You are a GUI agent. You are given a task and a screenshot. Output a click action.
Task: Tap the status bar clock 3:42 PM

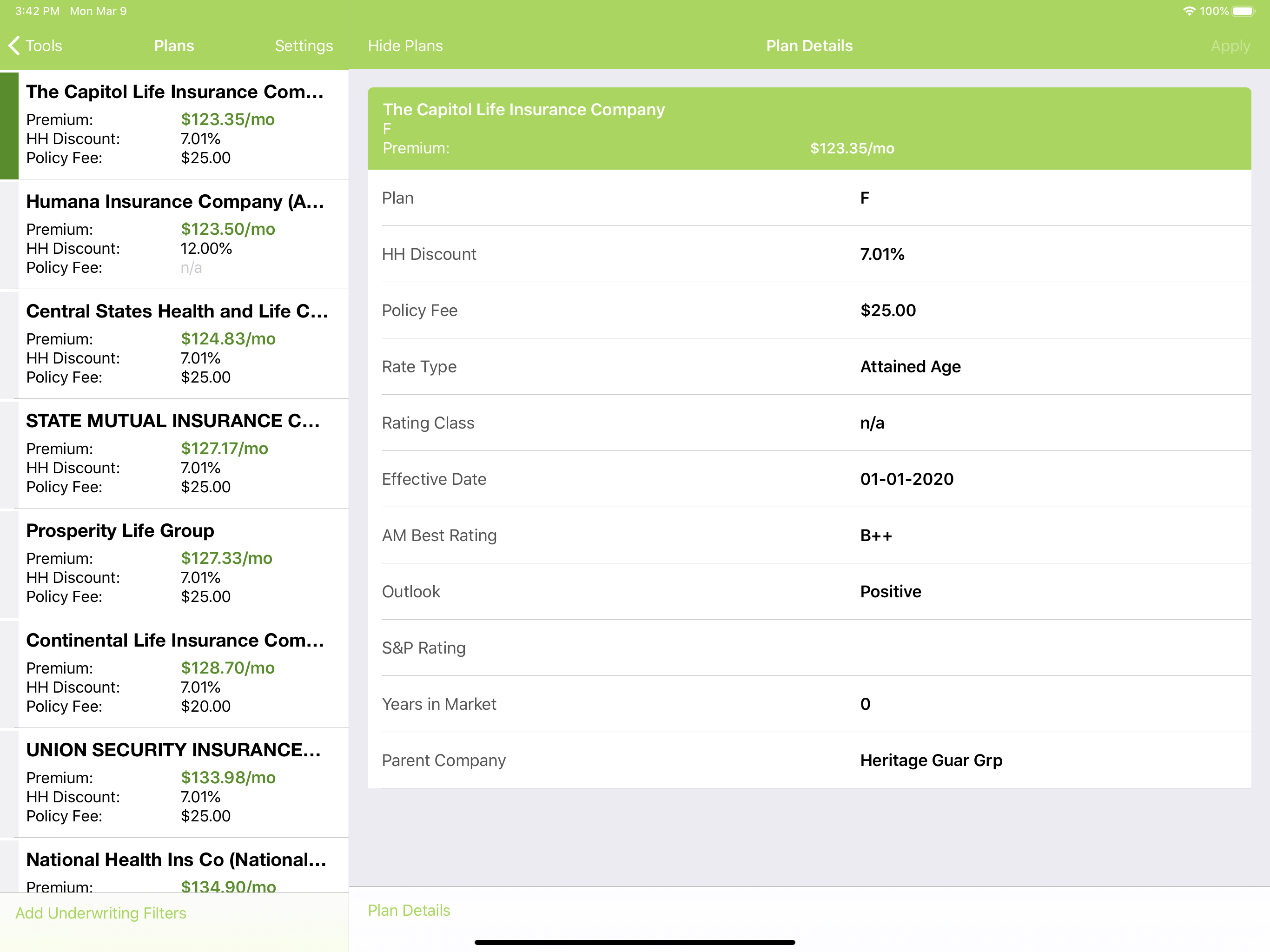37,11
